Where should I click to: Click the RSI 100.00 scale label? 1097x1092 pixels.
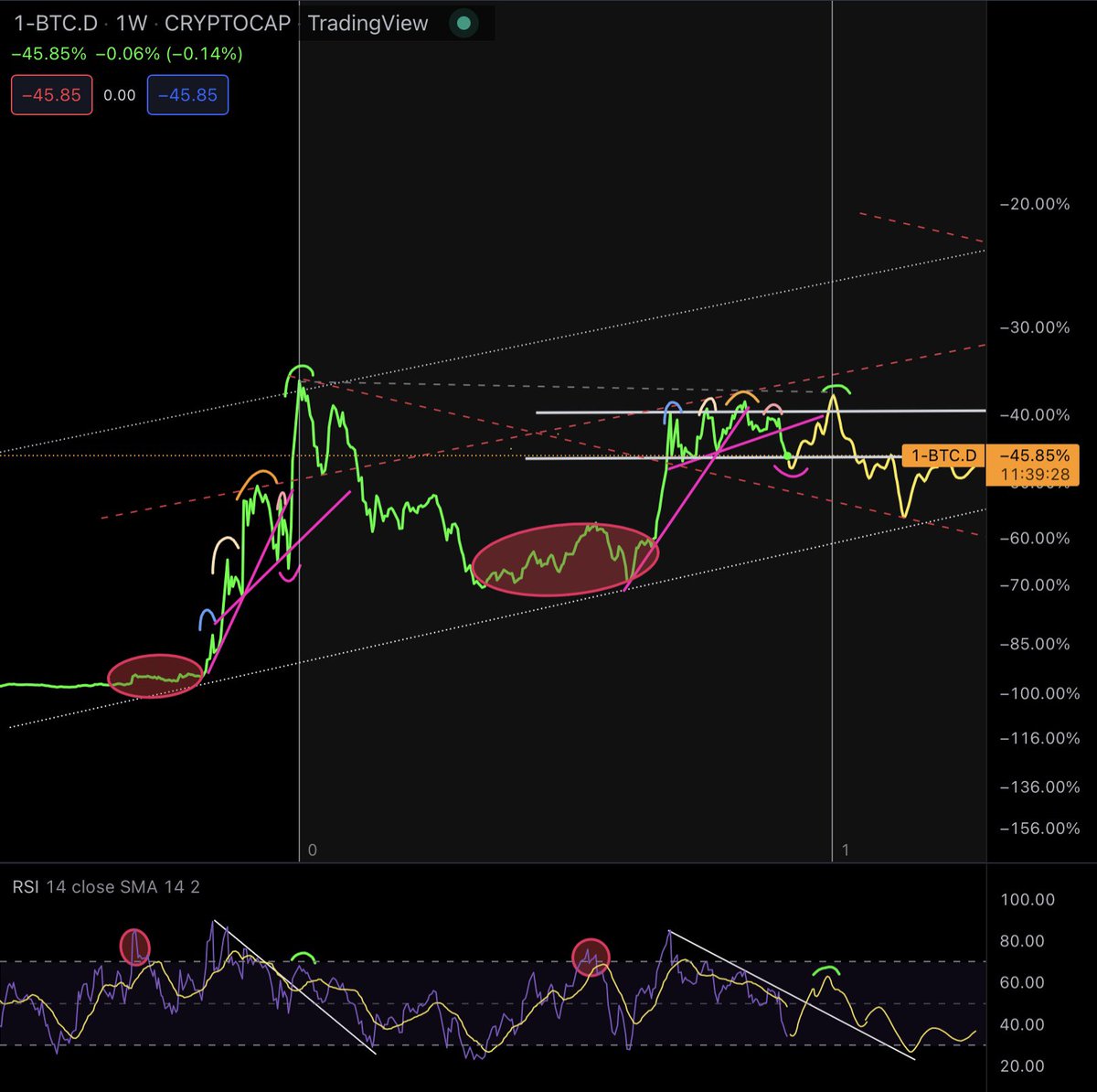click(x=1028, y=900)
